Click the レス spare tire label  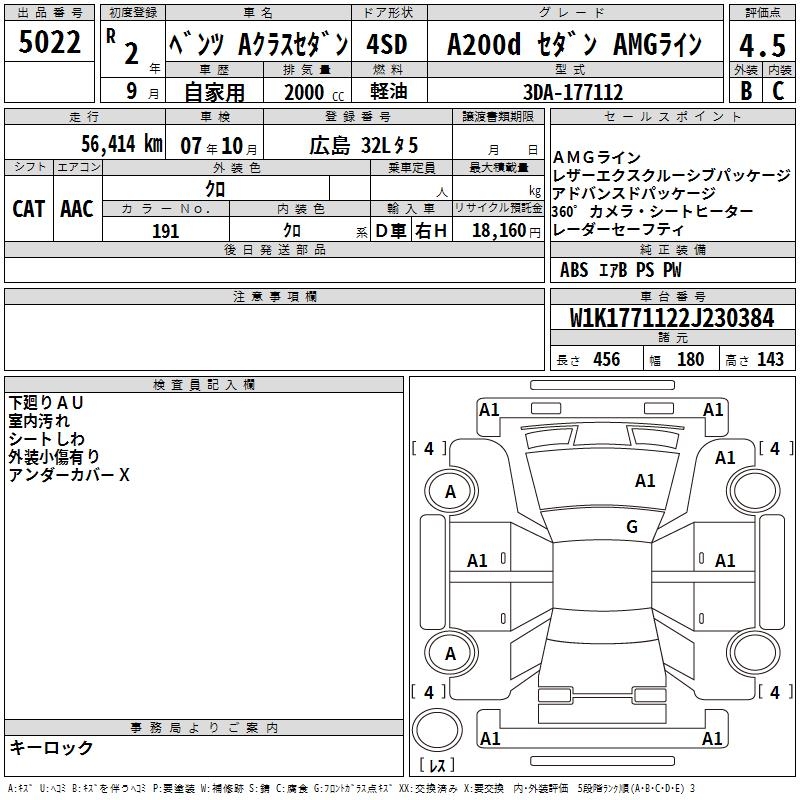coord(437,766)
